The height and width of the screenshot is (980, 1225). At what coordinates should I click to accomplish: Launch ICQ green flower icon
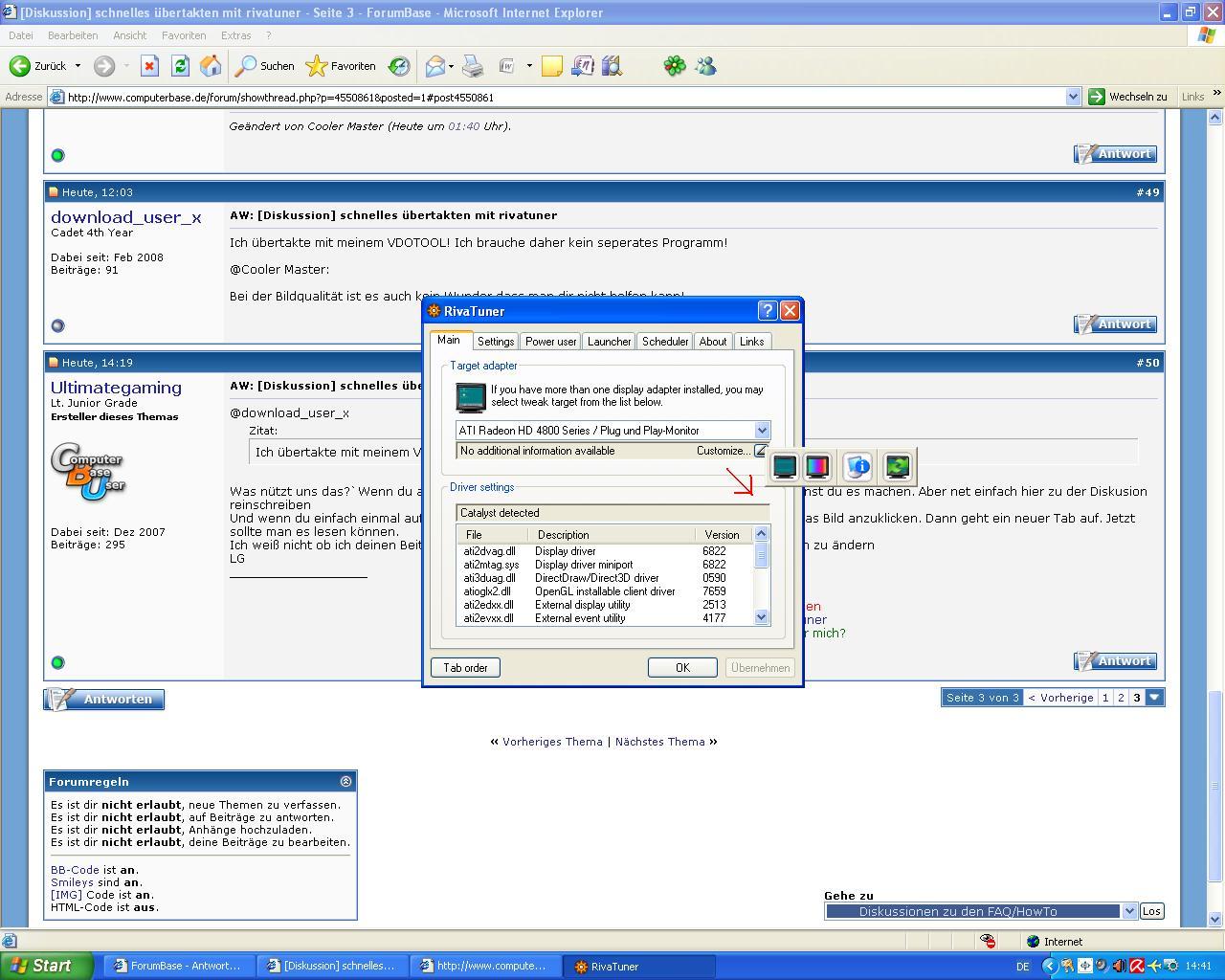pyautogui.click(x=675, y=66)
